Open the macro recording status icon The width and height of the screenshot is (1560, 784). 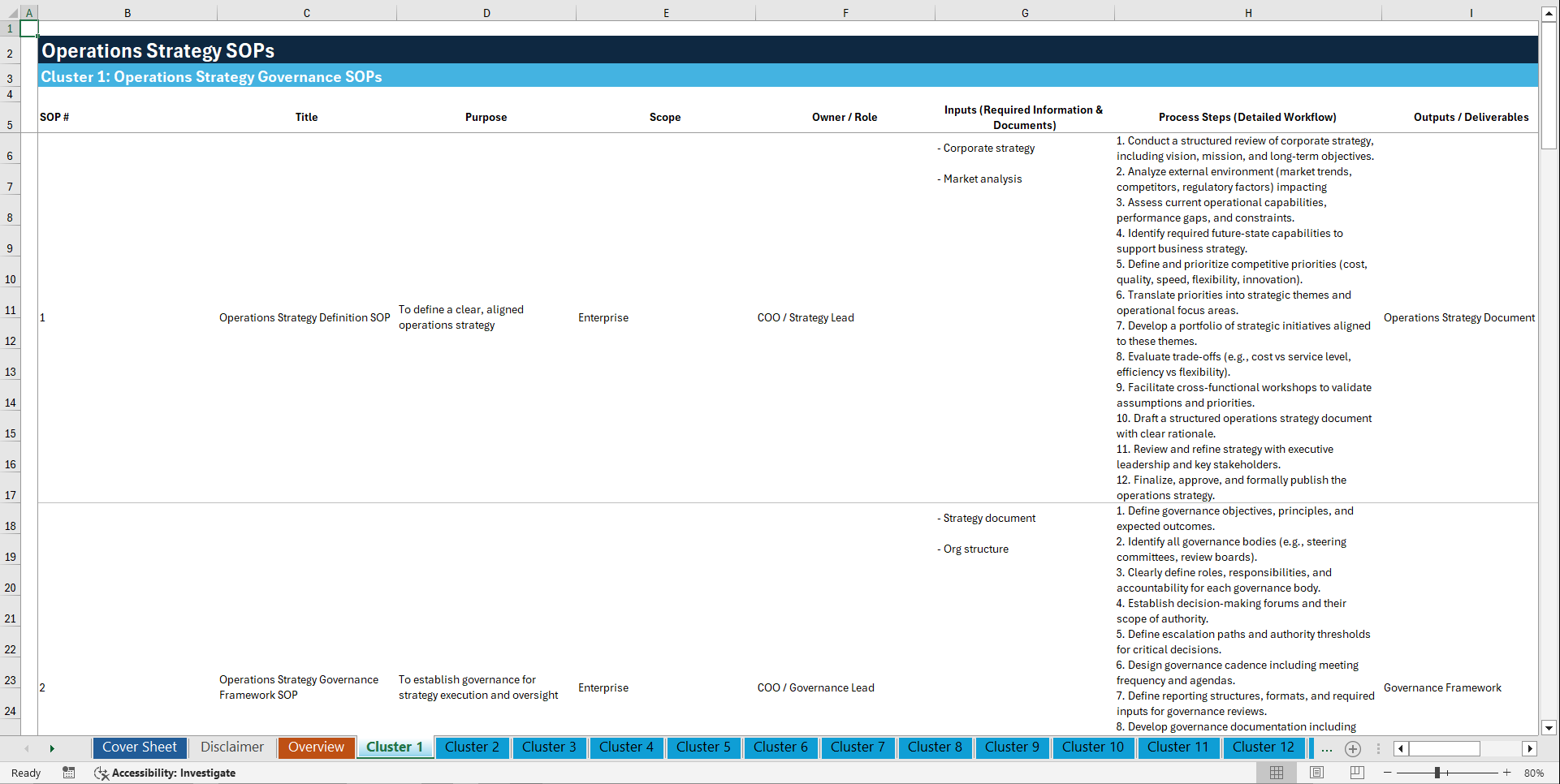69,773
